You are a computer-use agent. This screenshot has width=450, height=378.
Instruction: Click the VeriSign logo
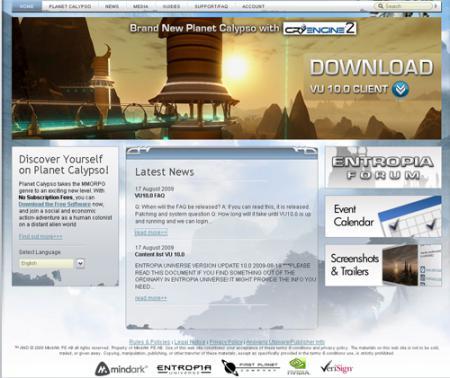coord(336,367)
